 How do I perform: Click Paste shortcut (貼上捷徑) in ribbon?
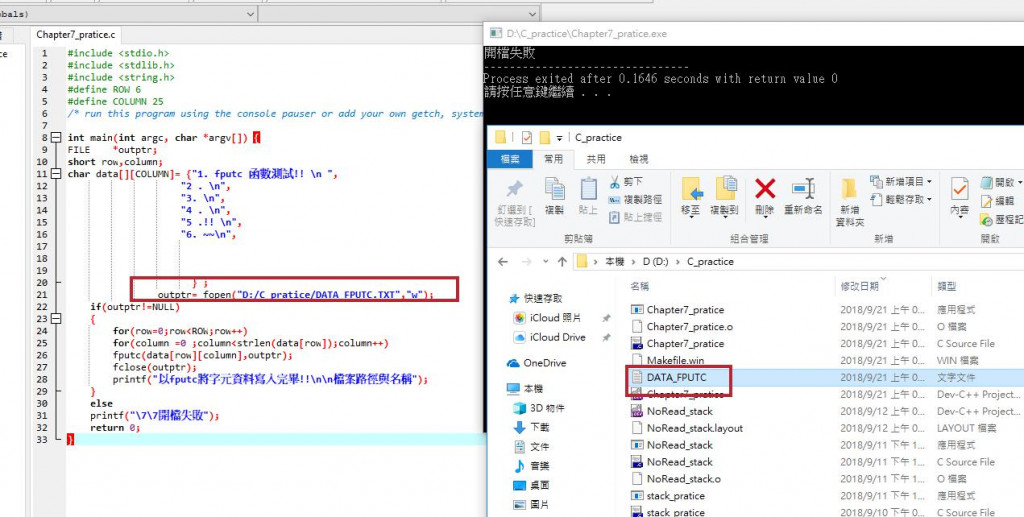tap(635, 217)
